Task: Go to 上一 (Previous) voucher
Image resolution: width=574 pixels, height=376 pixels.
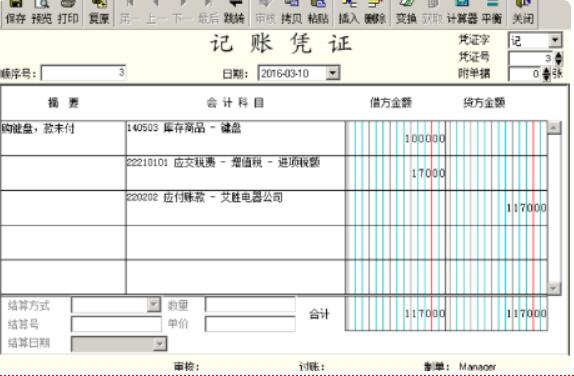Action: tap(156, 12)
